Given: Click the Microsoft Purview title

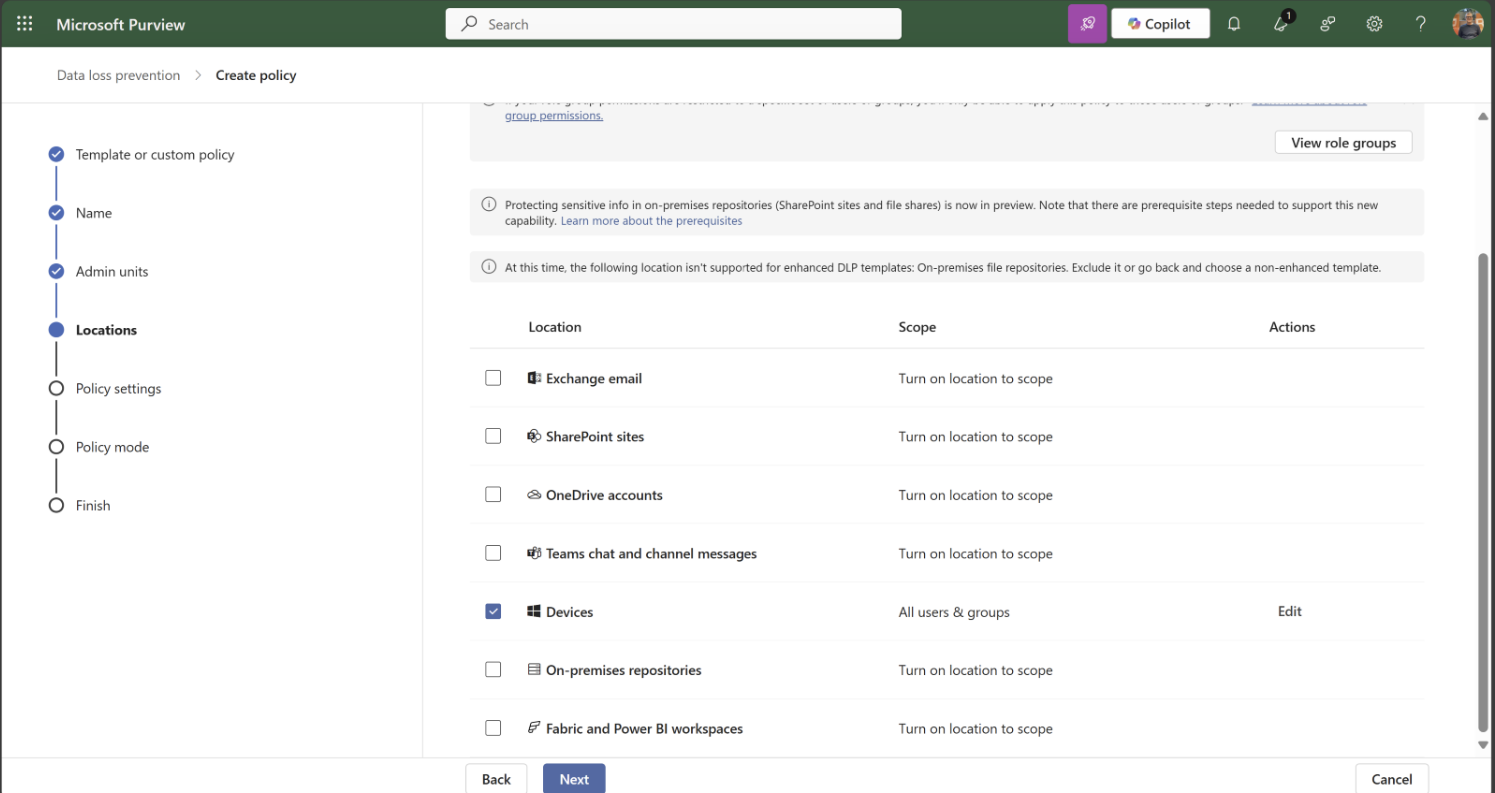Looking at the screenshot, I should pos(121,24).
